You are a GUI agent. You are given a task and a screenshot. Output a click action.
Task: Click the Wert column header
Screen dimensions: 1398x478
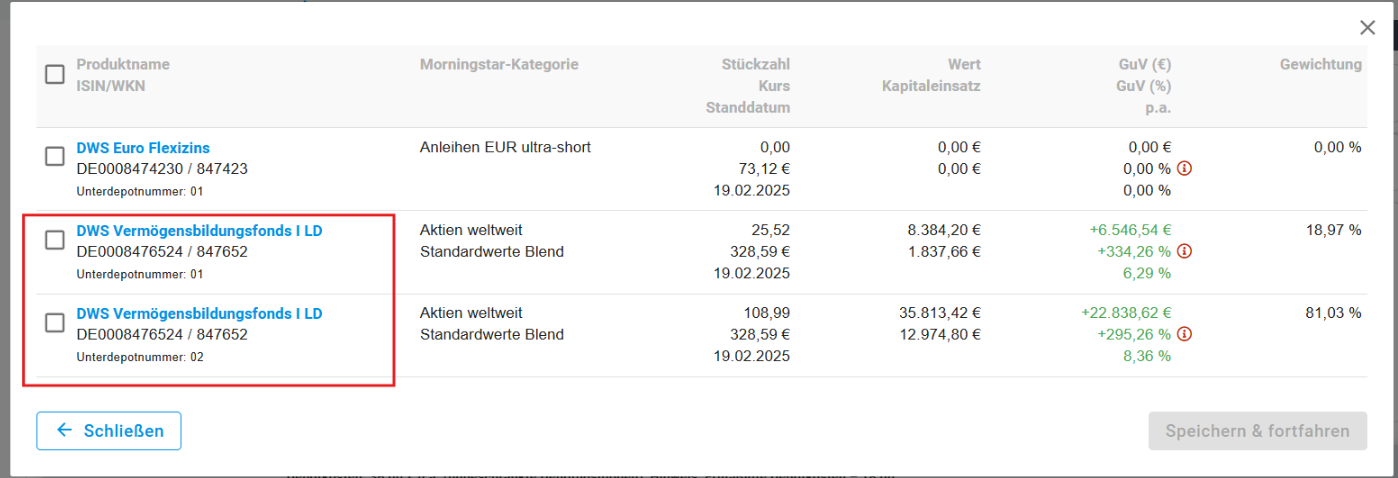click(x=964, y=65)
